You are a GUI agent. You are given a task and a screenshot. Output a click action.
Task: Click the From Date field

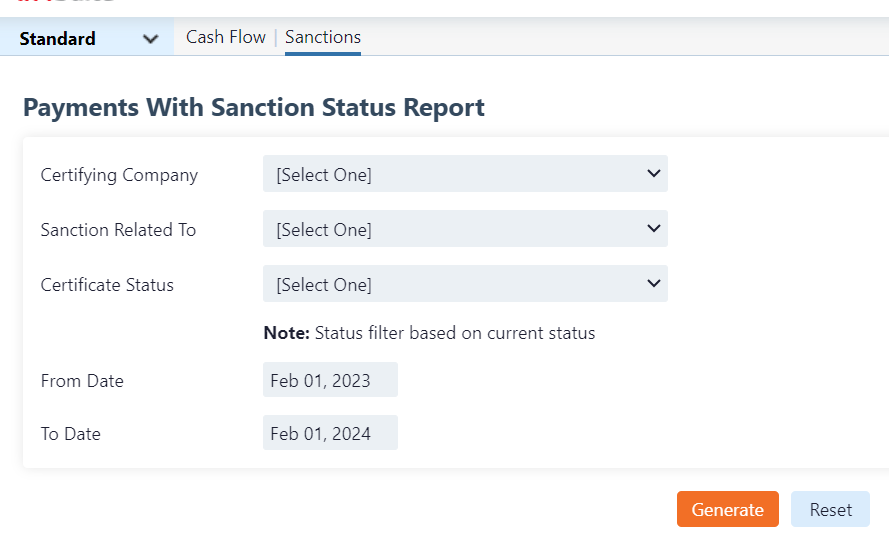pyautogui.click(x=330, y=380)
